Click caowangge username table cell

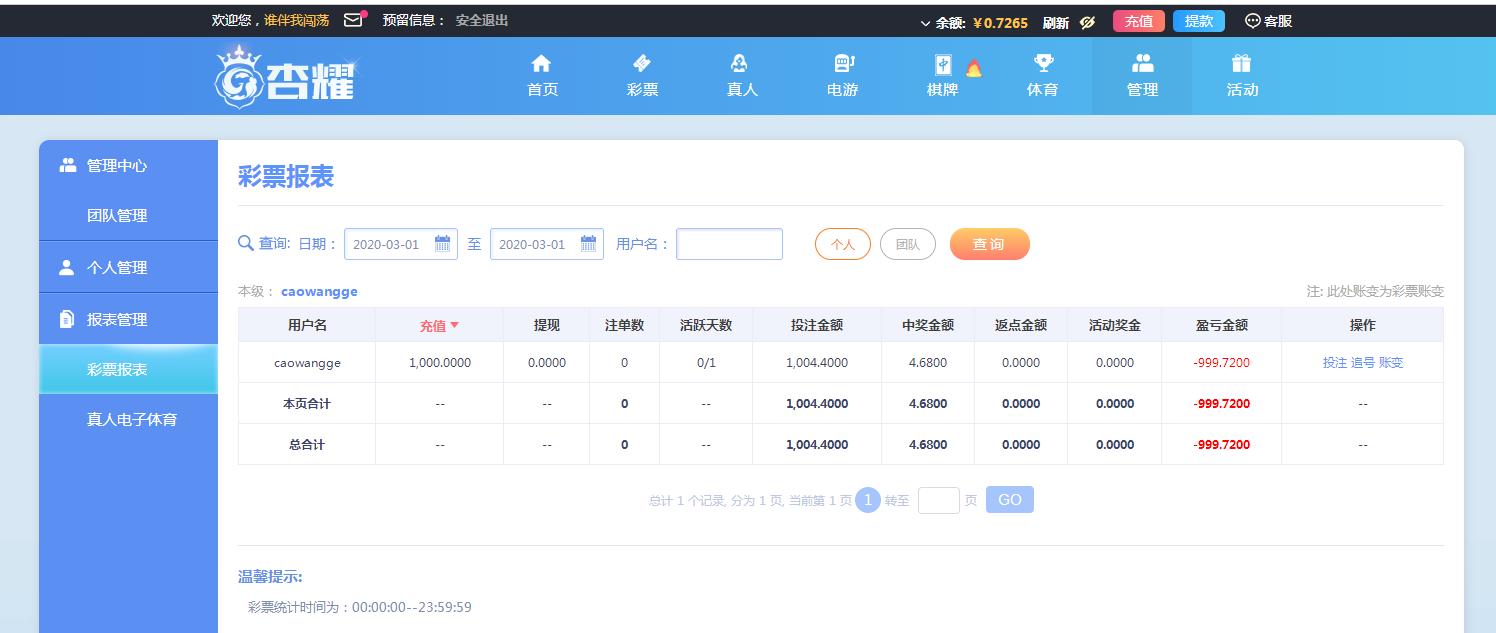(307, 363)
